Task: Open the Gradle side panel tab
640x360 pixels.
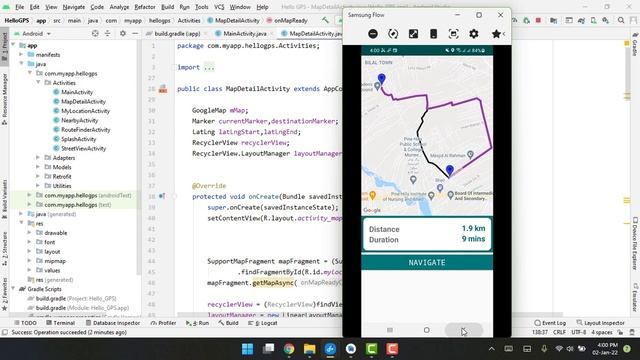Action: (x=635, y=43)
